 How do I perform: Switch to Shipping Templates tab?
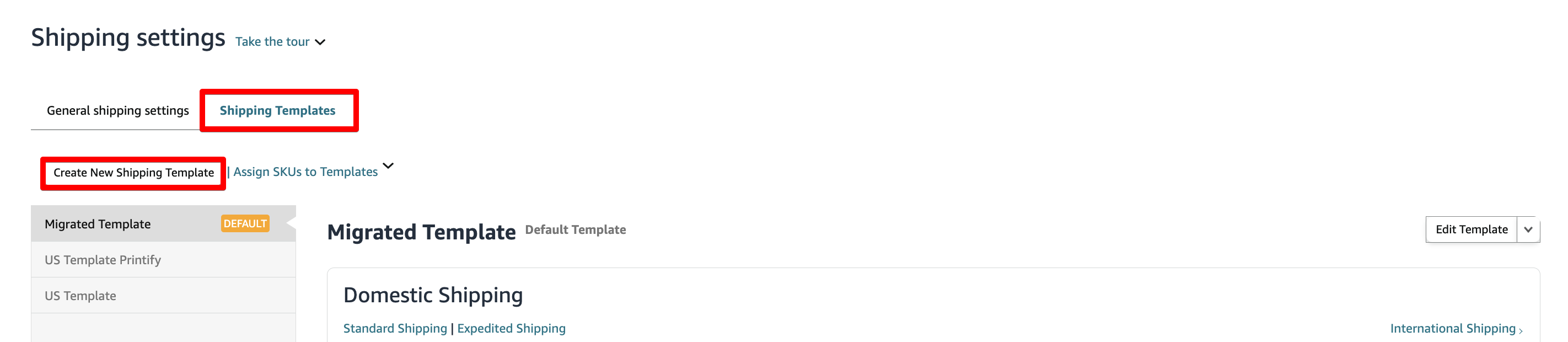(x=277, y=110)
